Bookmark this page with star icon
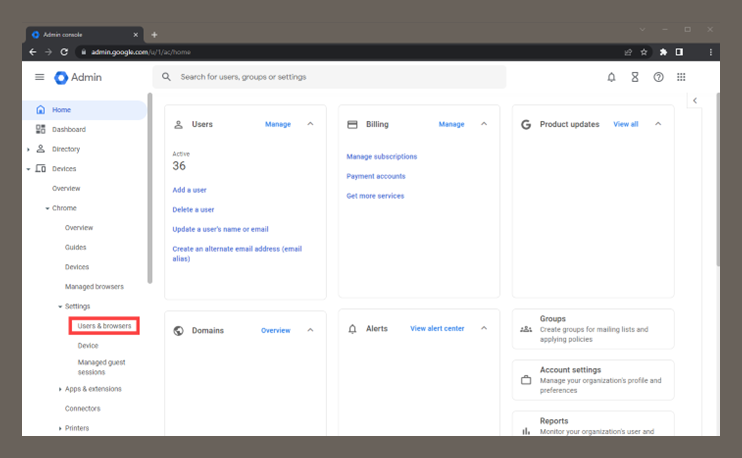Image resolution: width=742 pixels, height=458 pixels. click(644, 52)
